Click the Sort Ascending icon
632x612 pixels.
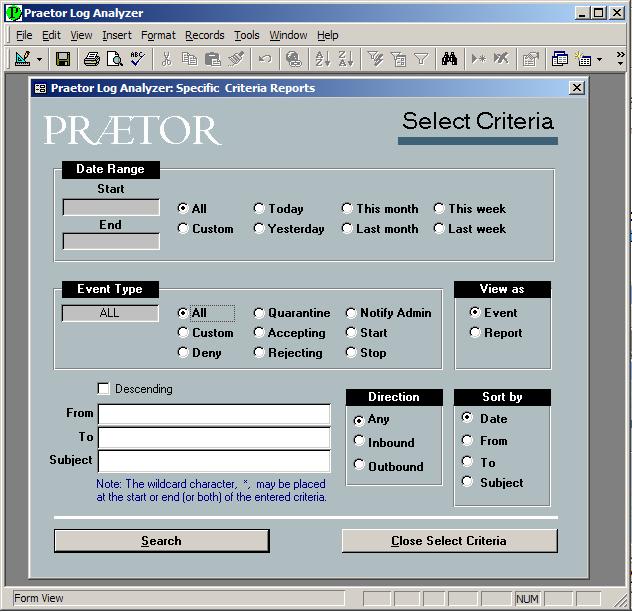pos(322,59)
